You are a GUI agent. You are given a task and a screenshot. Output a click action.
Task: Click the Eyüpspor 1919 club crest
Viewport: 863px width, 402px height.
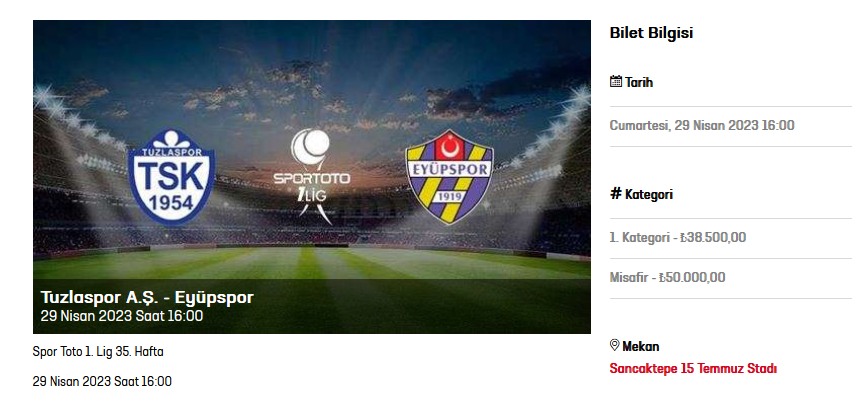coord(450,177)
